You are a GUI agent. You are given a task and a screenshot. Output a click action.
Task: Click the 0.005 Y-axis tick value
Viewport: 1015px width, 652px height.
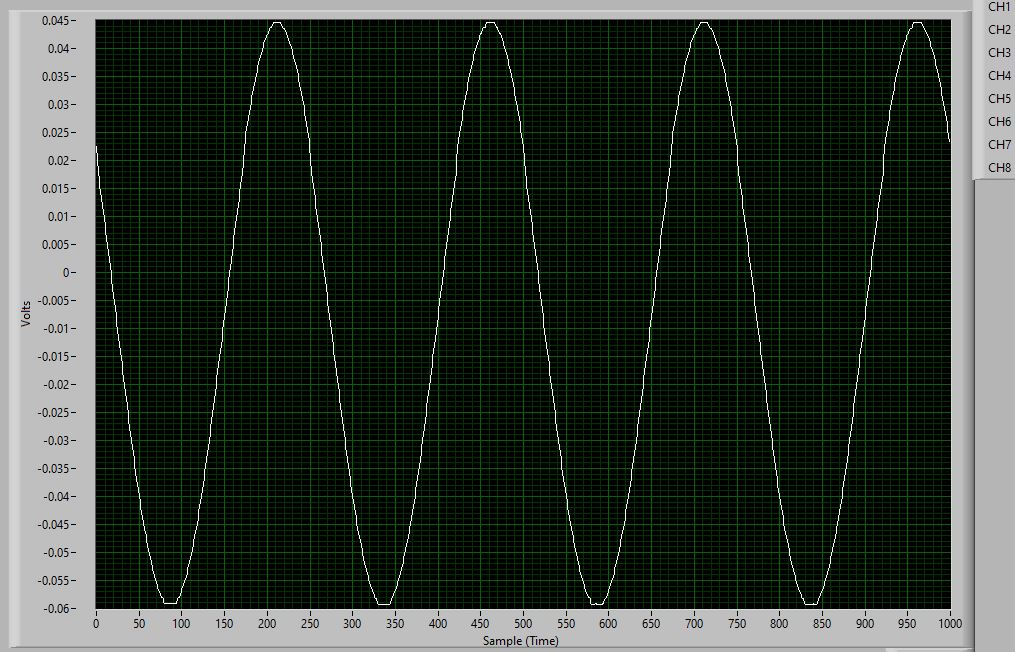point(56,245)
